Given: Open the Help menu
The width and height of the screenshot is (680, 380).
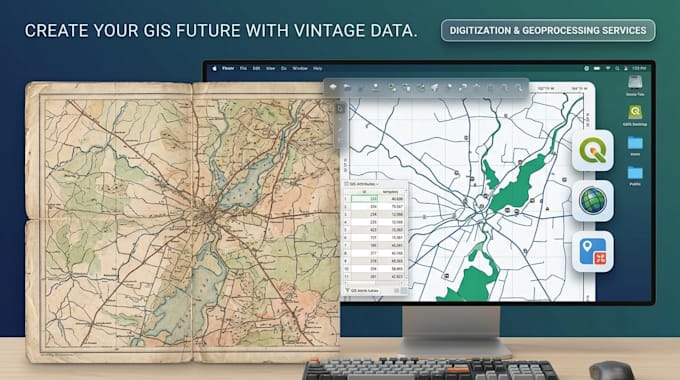Looking at the screenshot, I should click(317, 69).
